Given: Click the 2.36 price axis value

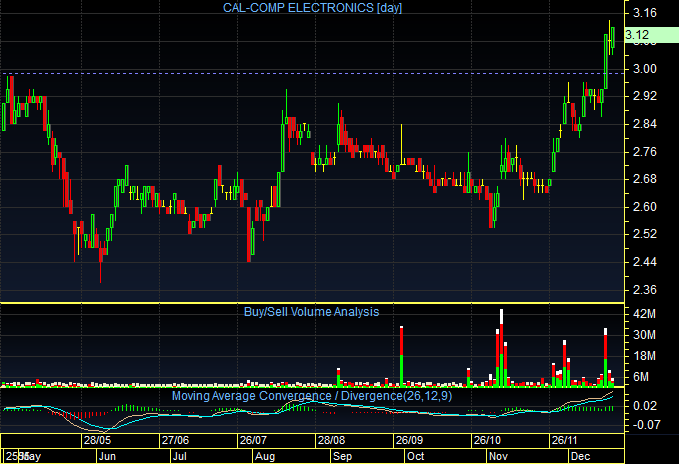Looking at the screenshot, I should 645,290.
